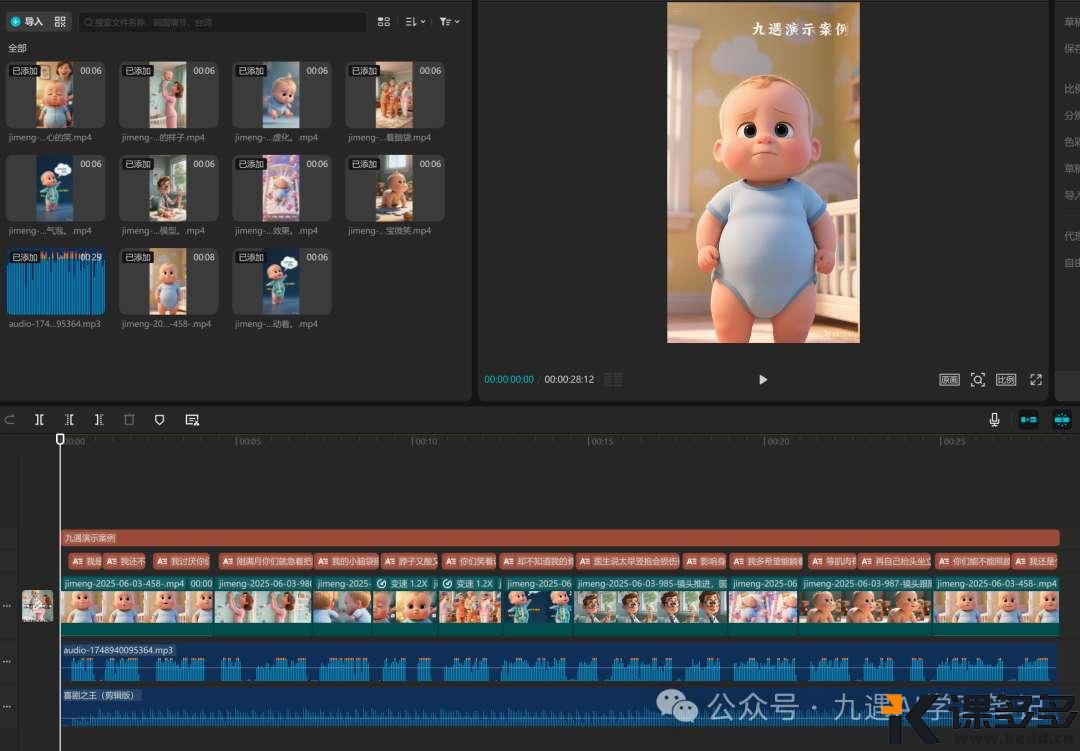Play the preview video
1080x751 pixels.
(x=762, y=380)
